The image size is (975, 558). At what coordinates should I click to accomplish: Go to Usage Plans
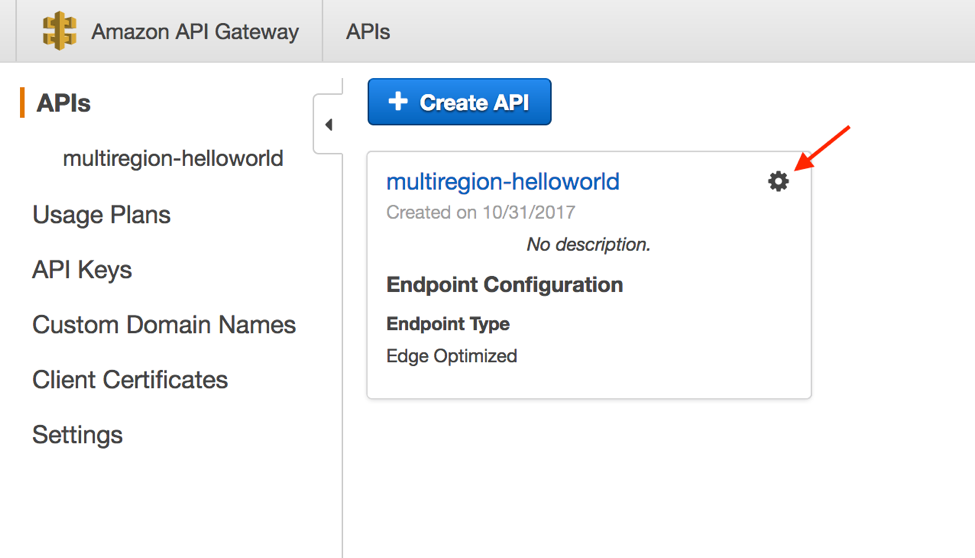(101, 215)
